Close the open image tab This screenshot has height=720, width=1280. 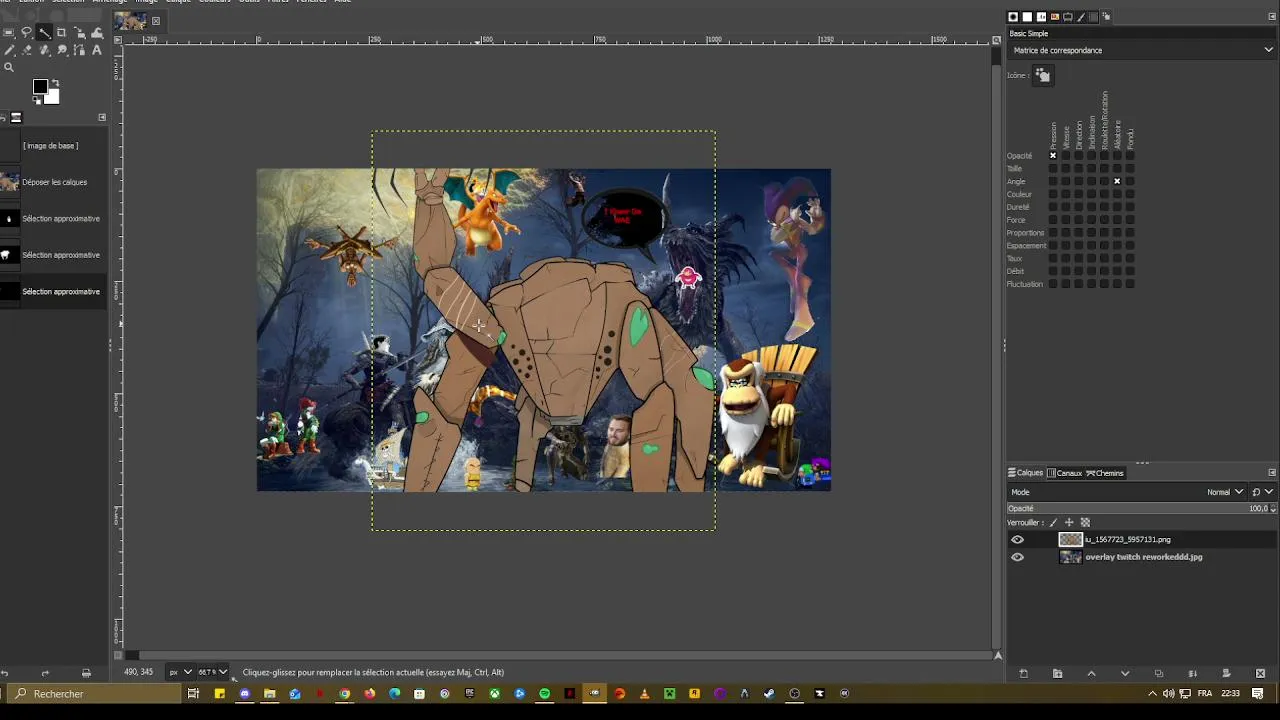tap(156, 20)
